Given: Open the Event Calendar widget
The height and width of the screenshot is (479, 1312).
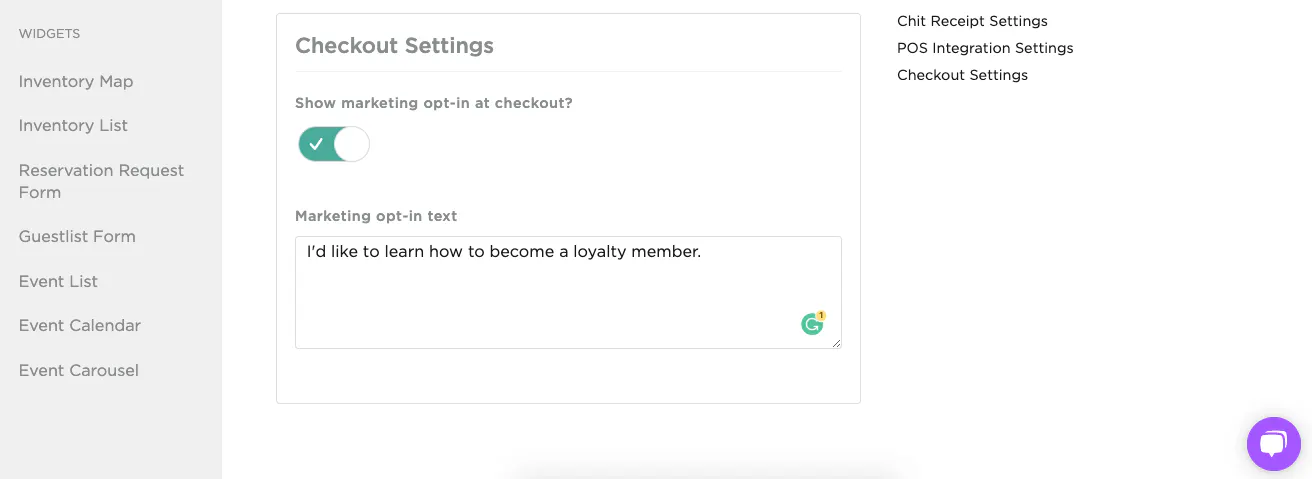Looking at the screenshot, I should point(80,326).
